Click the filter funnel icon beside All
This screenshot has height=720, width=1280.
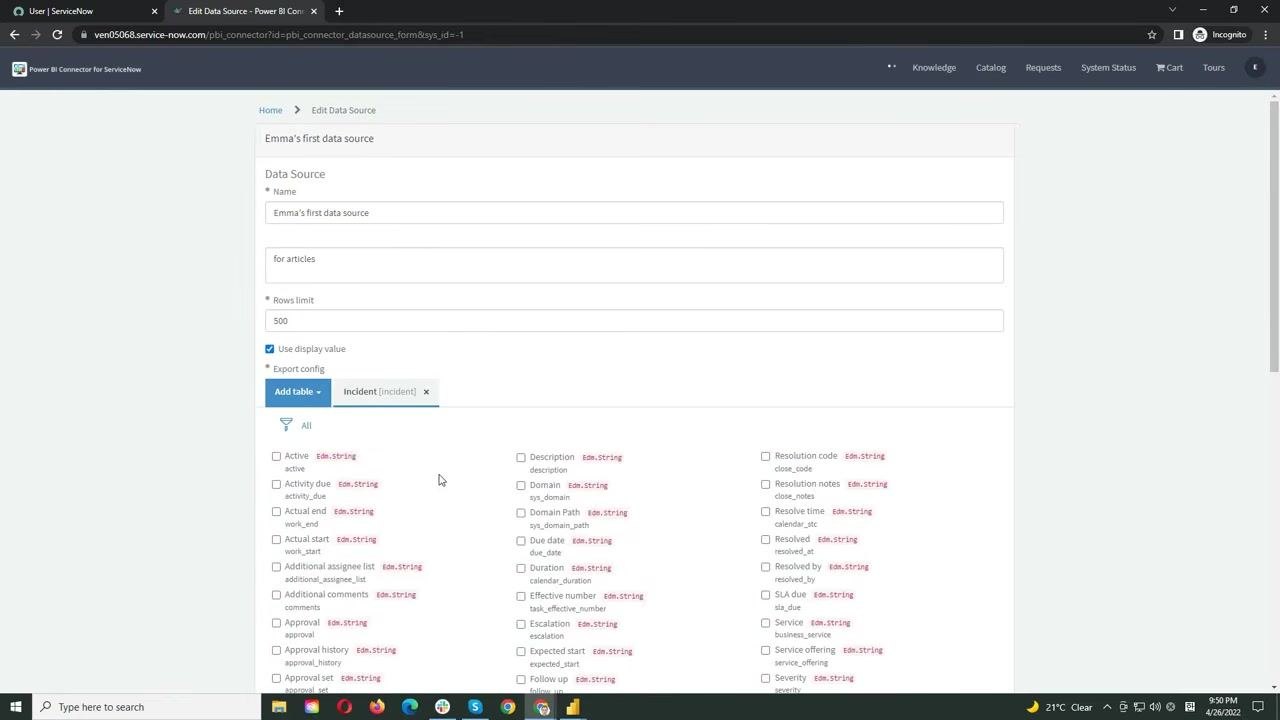click(286, 425)
